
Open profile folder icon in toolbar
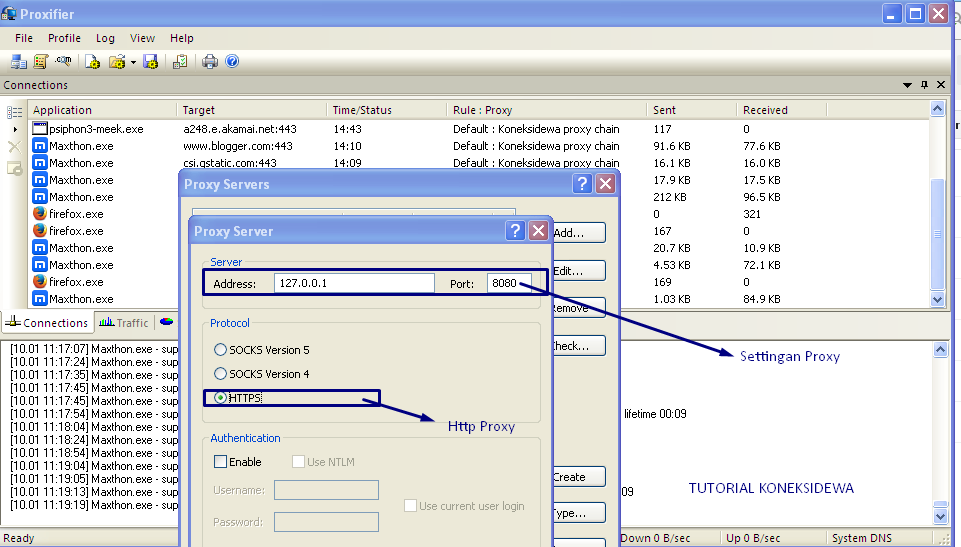pos(116,61)
